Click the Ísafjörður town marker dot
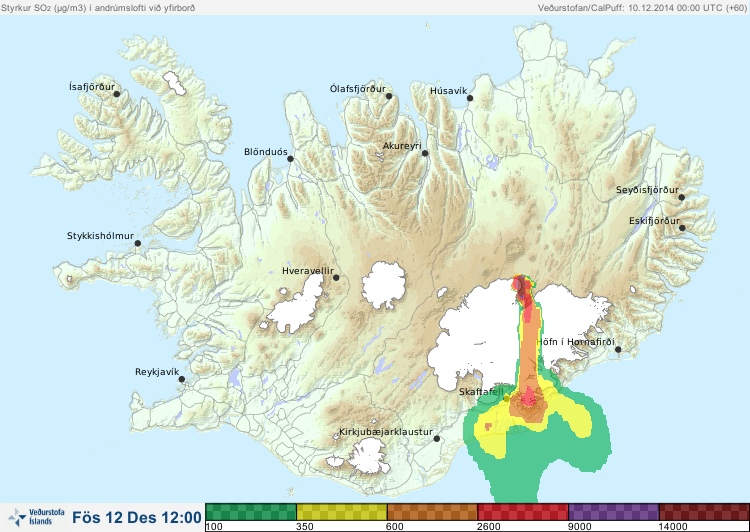Image resolution: width=750 pixels, height=532 pixels. pos(117,94)
